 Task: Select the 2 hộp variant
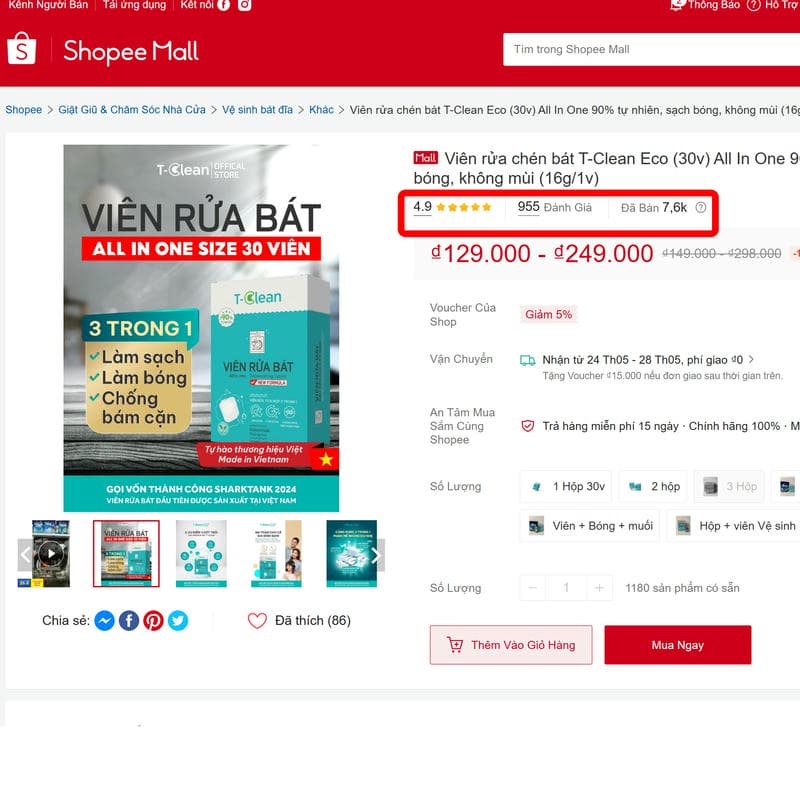click(x=654, y=486)
